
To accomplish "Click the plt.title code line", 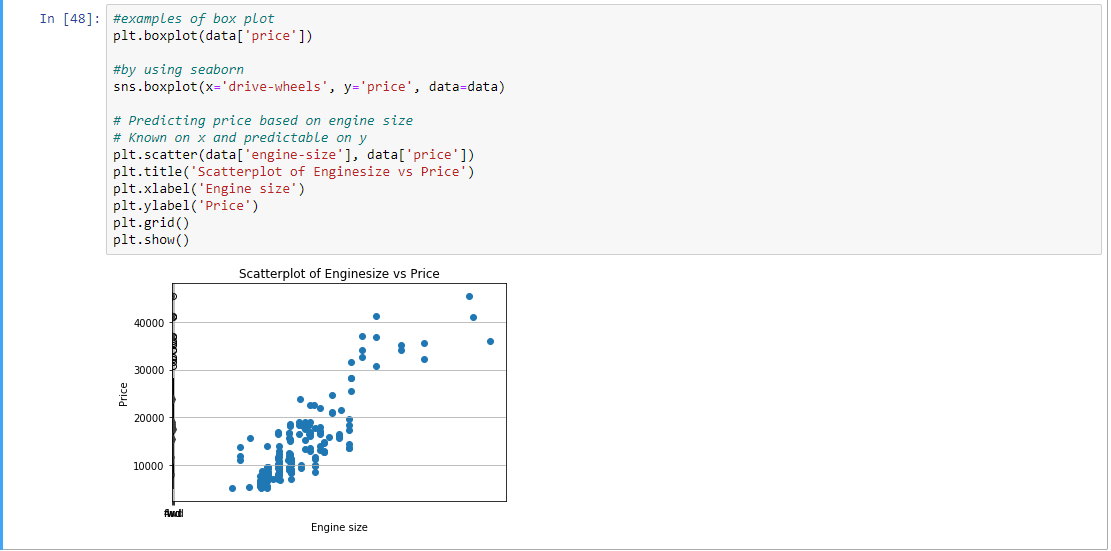I will click(x=294, y=171).
